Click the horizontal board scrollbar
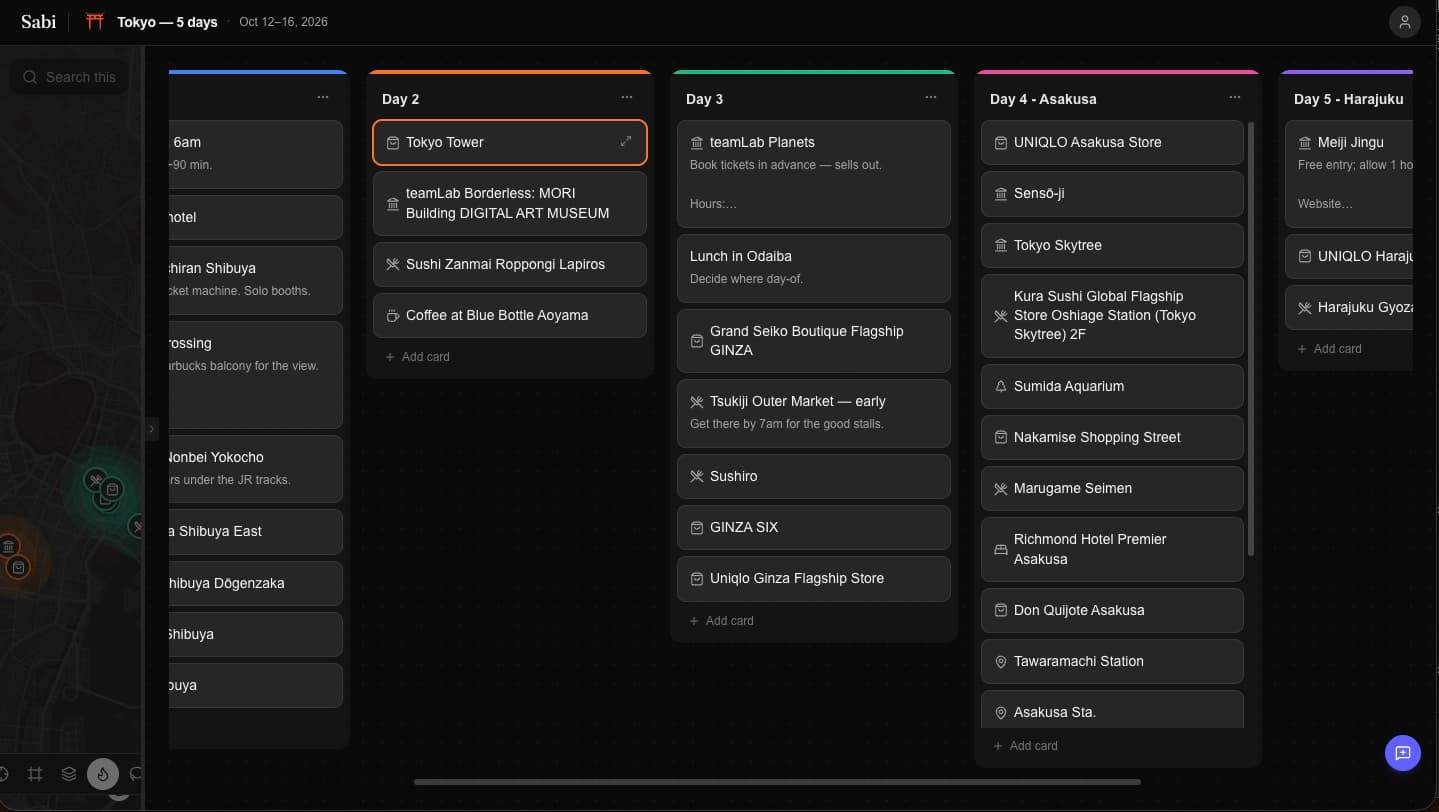Viewport: 1439px width, 812px height. (x=777, y=781)
